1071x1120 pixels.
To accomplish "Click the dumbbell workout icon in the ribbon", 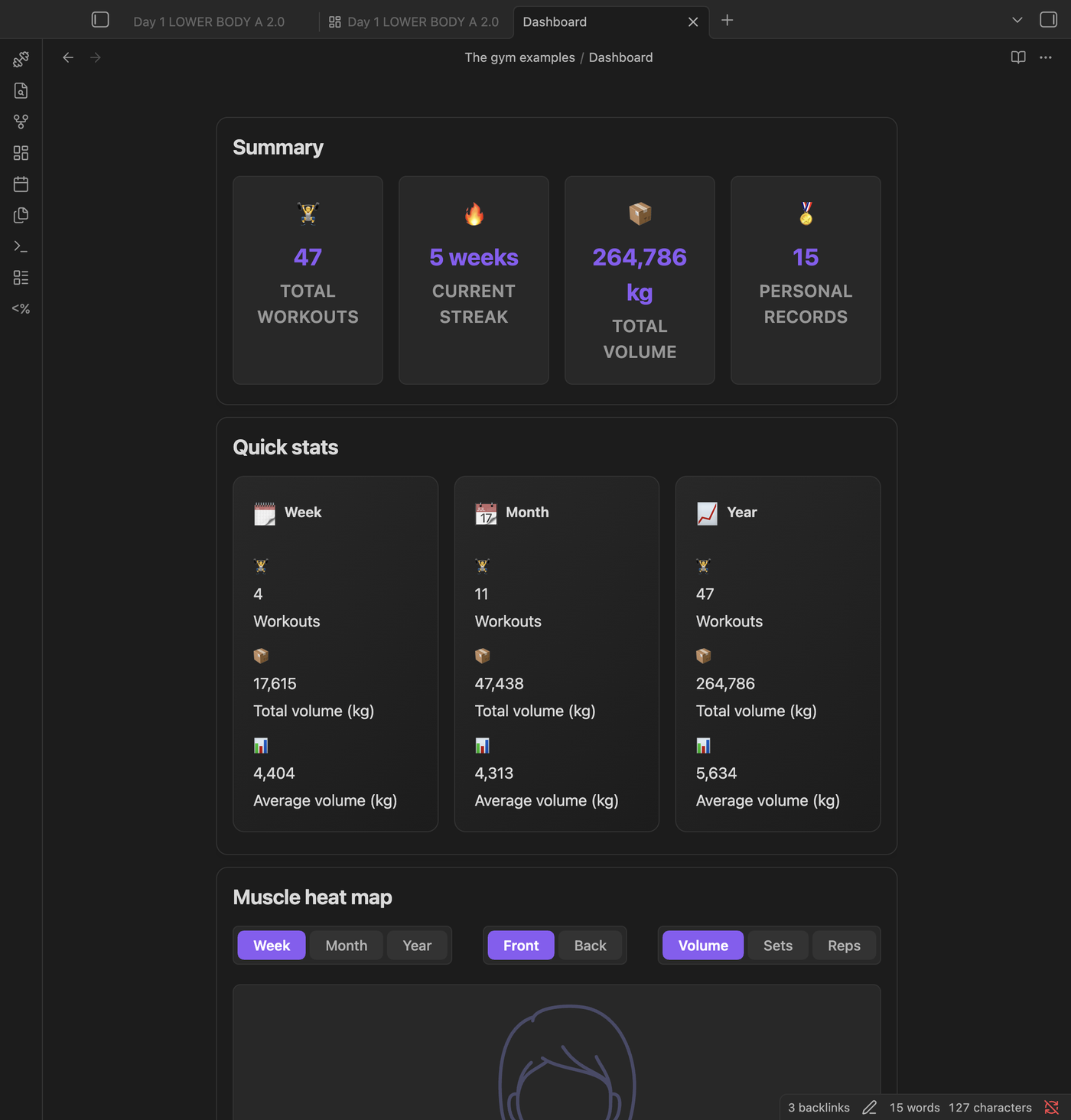I will pos(21,59).
